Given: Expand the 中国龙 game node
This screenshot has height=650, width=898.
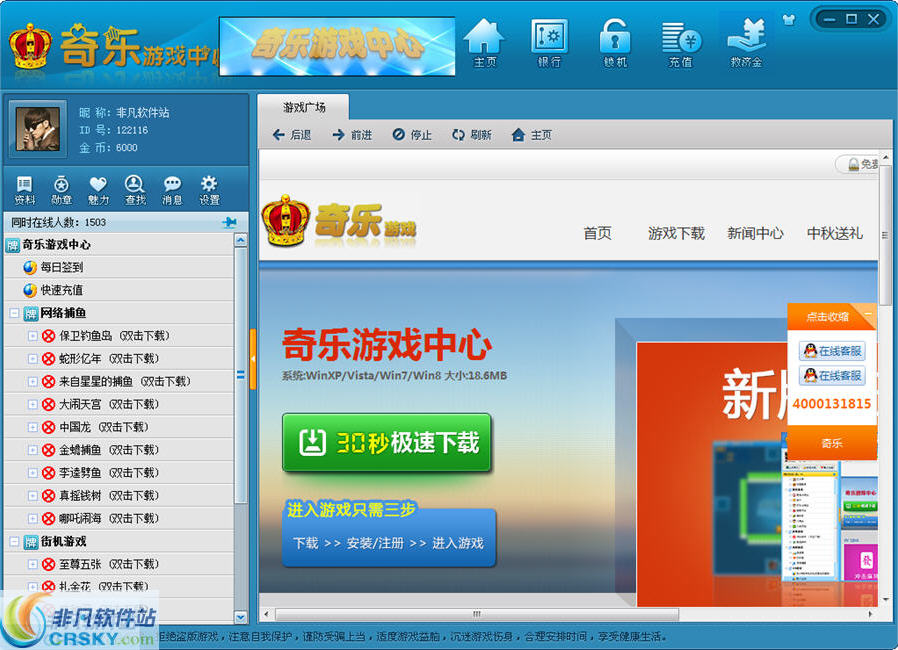Looking at the screenshot, I should tap(33, 427).
